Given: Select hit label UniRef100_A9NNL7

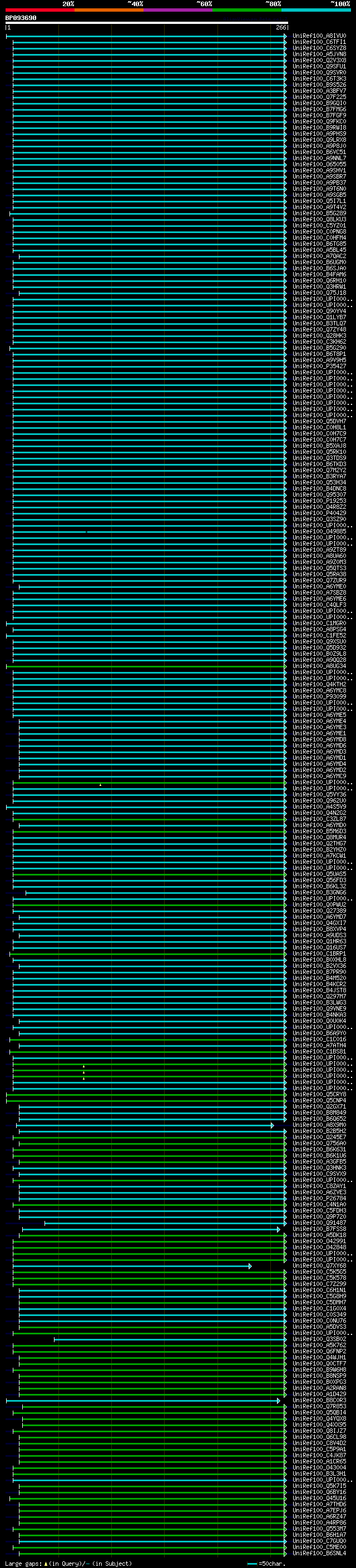Looking at the screenshot, I should 319,159.
